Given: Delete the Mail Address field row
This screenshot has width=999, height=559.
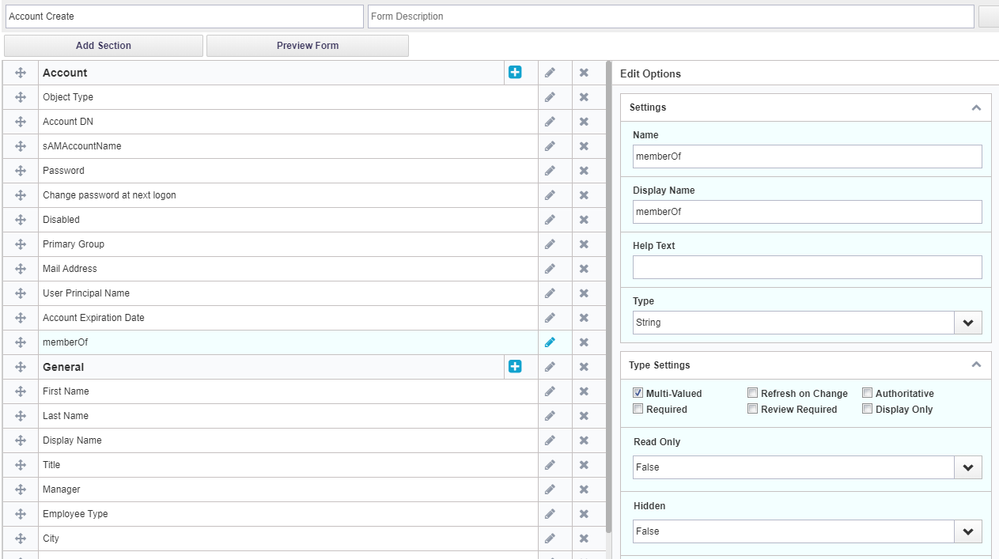Looking at the screenshot, I should (584, 269).
